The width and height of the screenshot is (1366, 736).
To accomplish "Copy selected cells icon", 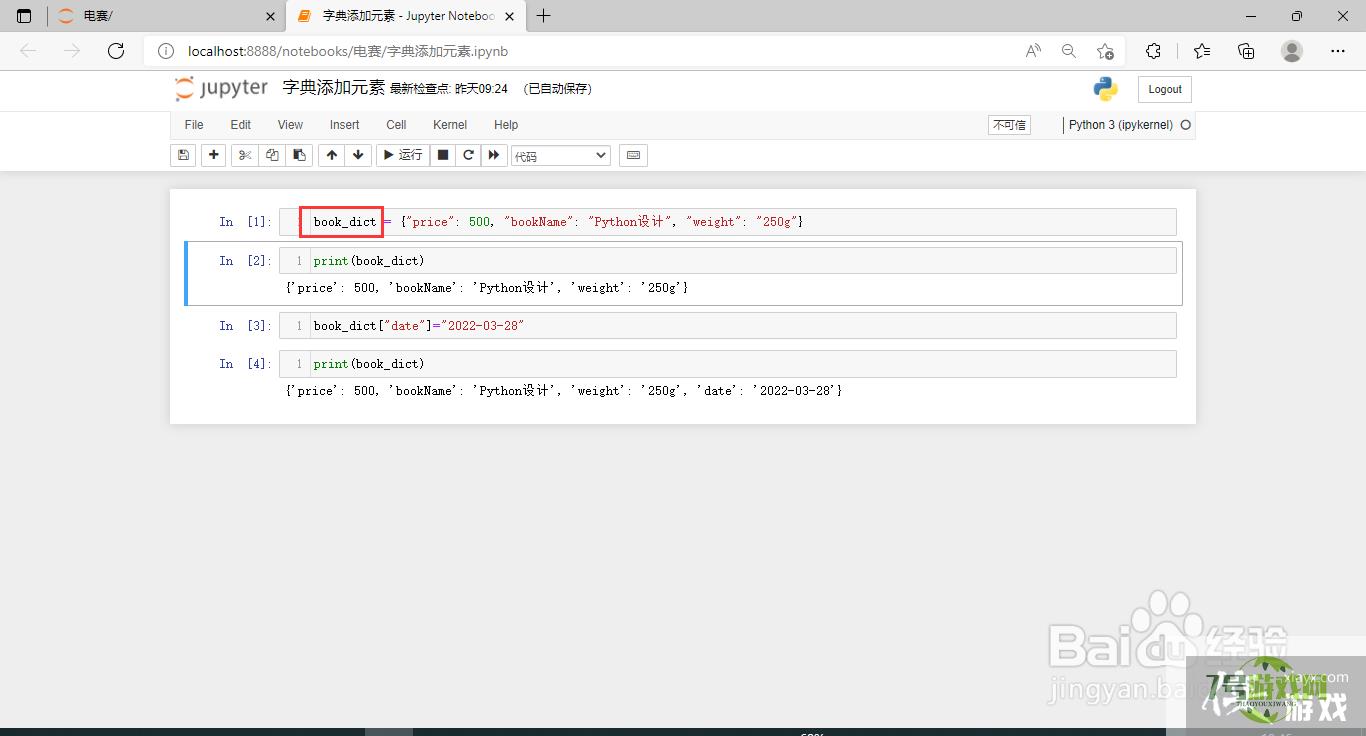I will tap(271, 155).
